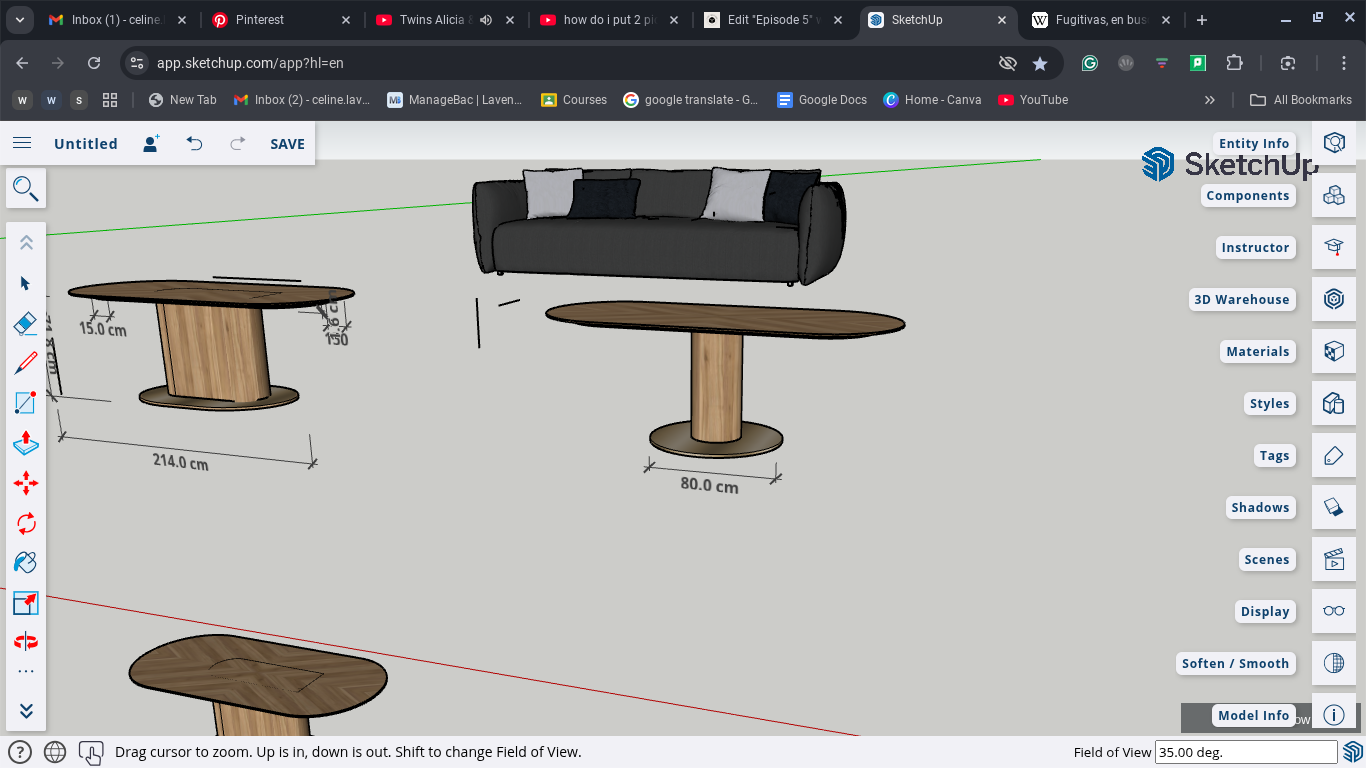Open the Google Docs bookmark
The height and width of the screenshot is (768, 1366).
pyautogui.click(x=822, y=100)
